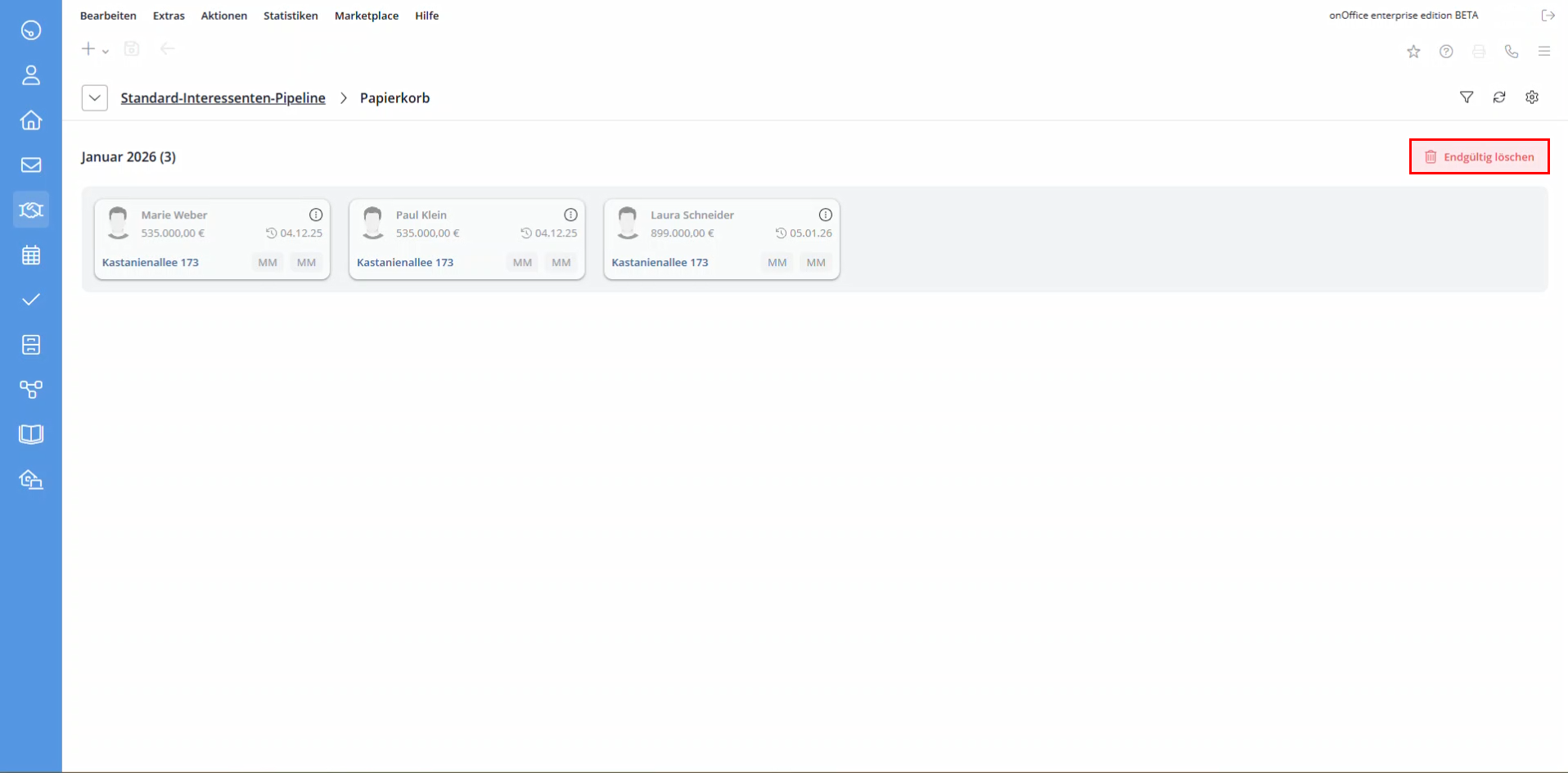The image size is (1568, 773).
Task: Click the Endgültig löschen button
Action: pos(1479,156)
